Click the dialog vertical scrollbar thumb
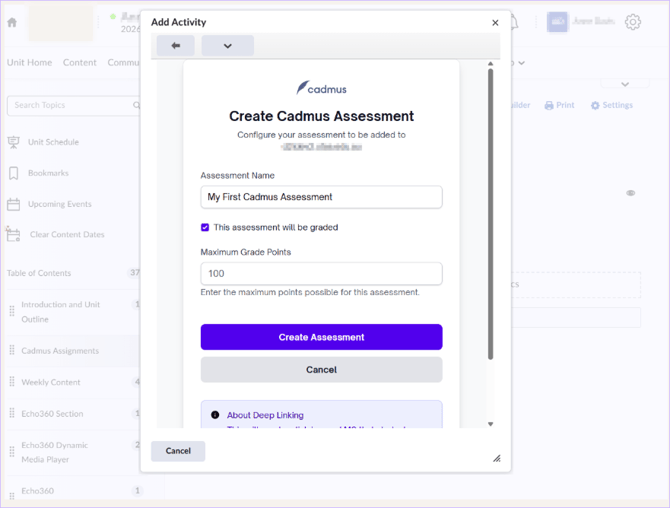670x508 pixels. (x=491, y=214)
